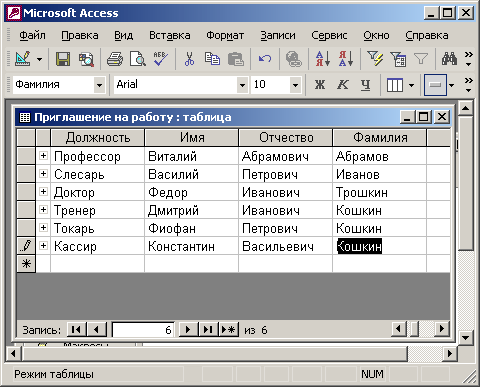Select the Должность column header
This screenshot has height=387, width=480.
97,138
